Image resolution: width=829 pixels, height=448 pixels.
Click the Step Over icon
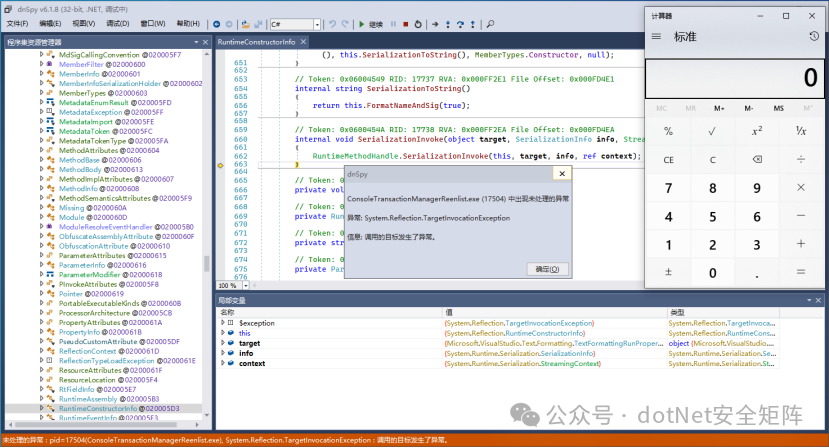(460, 24)
